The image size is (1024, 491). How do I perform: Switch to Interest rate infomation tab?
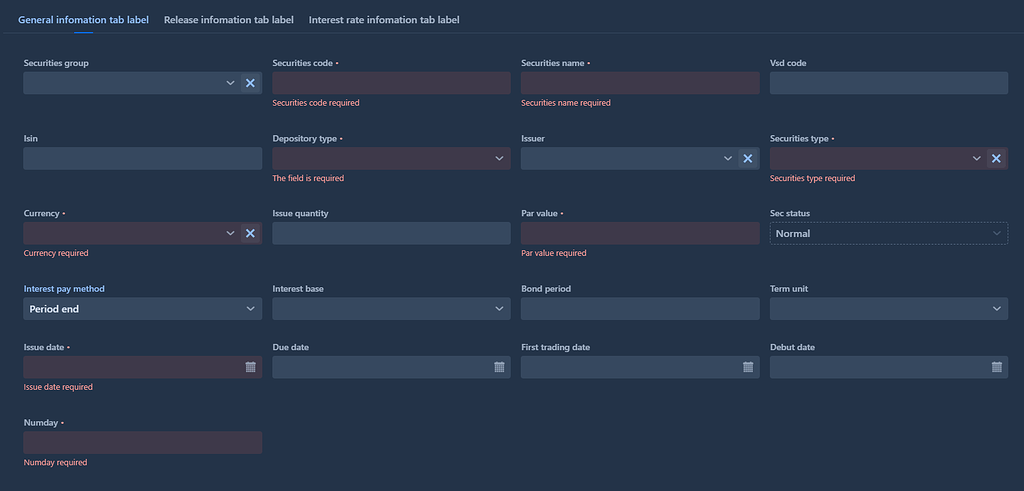click(384, 20)
